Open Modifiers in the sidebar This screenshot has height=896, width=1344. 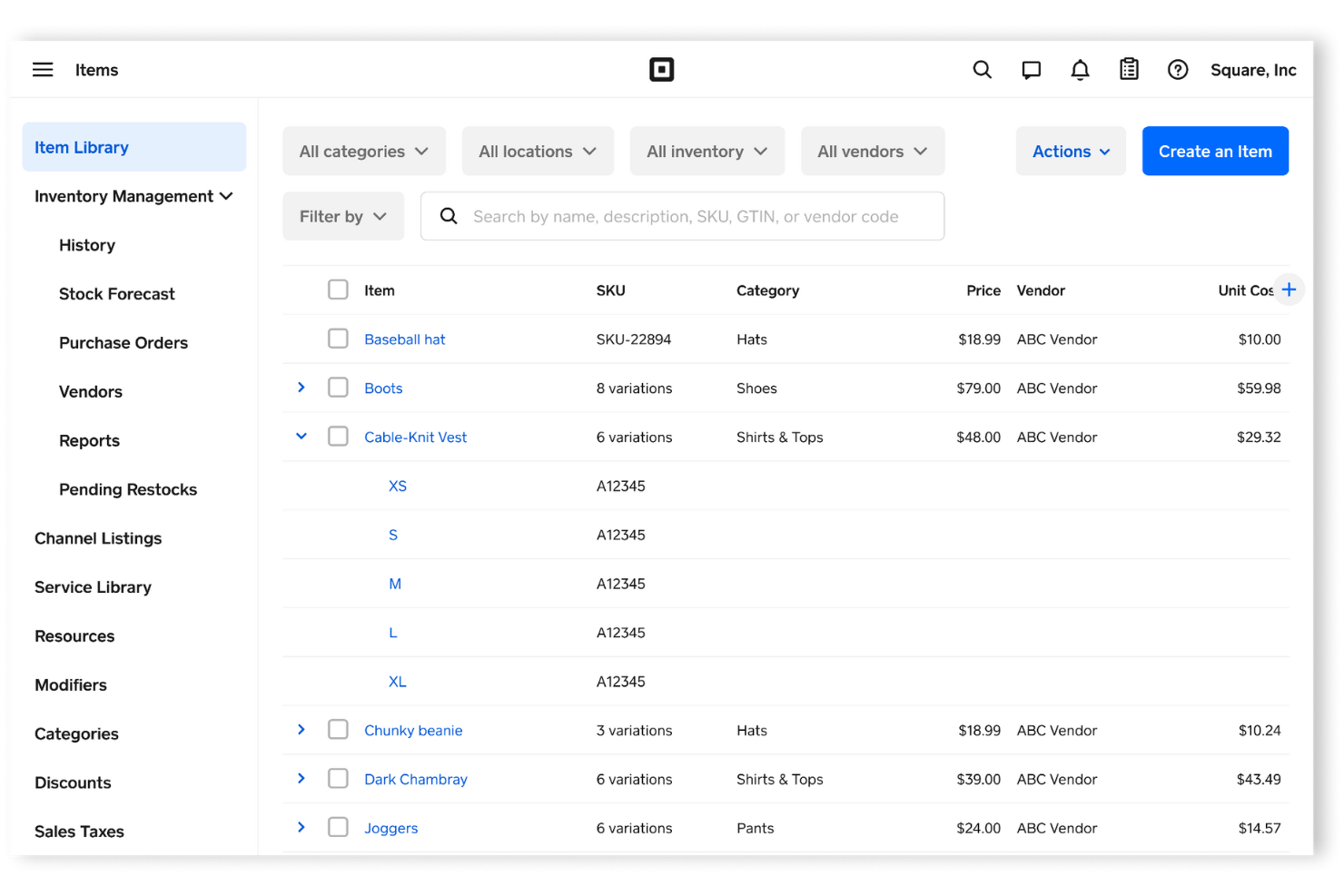pyautogui.click(x=71, y=685)
